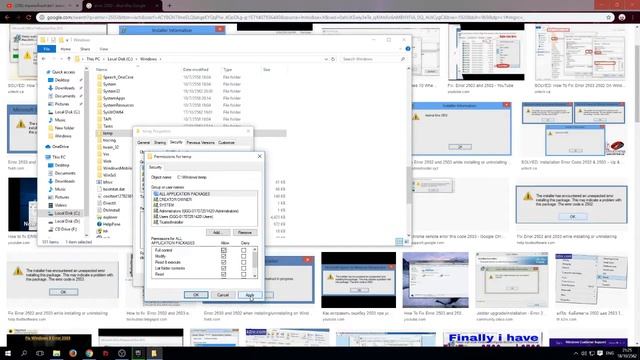Open the Customize tab in temp Properties
This screenshot has width=640, height=360.
226,142
